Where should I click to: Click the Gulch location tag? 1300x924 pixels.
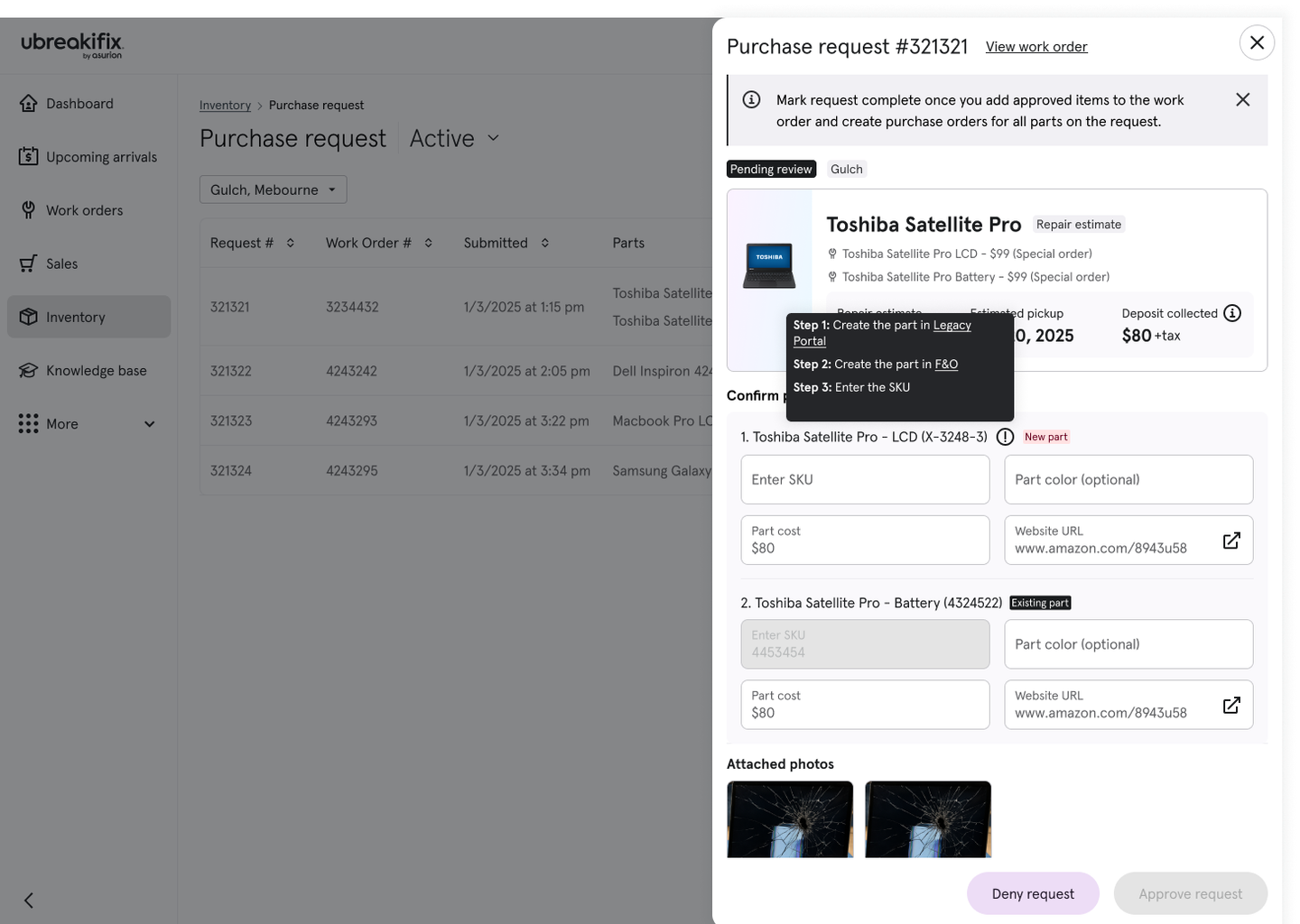(847, 169)
